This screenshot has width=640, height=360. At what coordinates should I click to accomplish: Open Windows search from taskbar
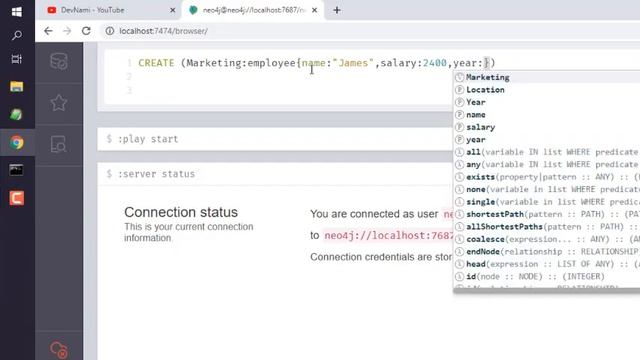[x=17, y=36]
